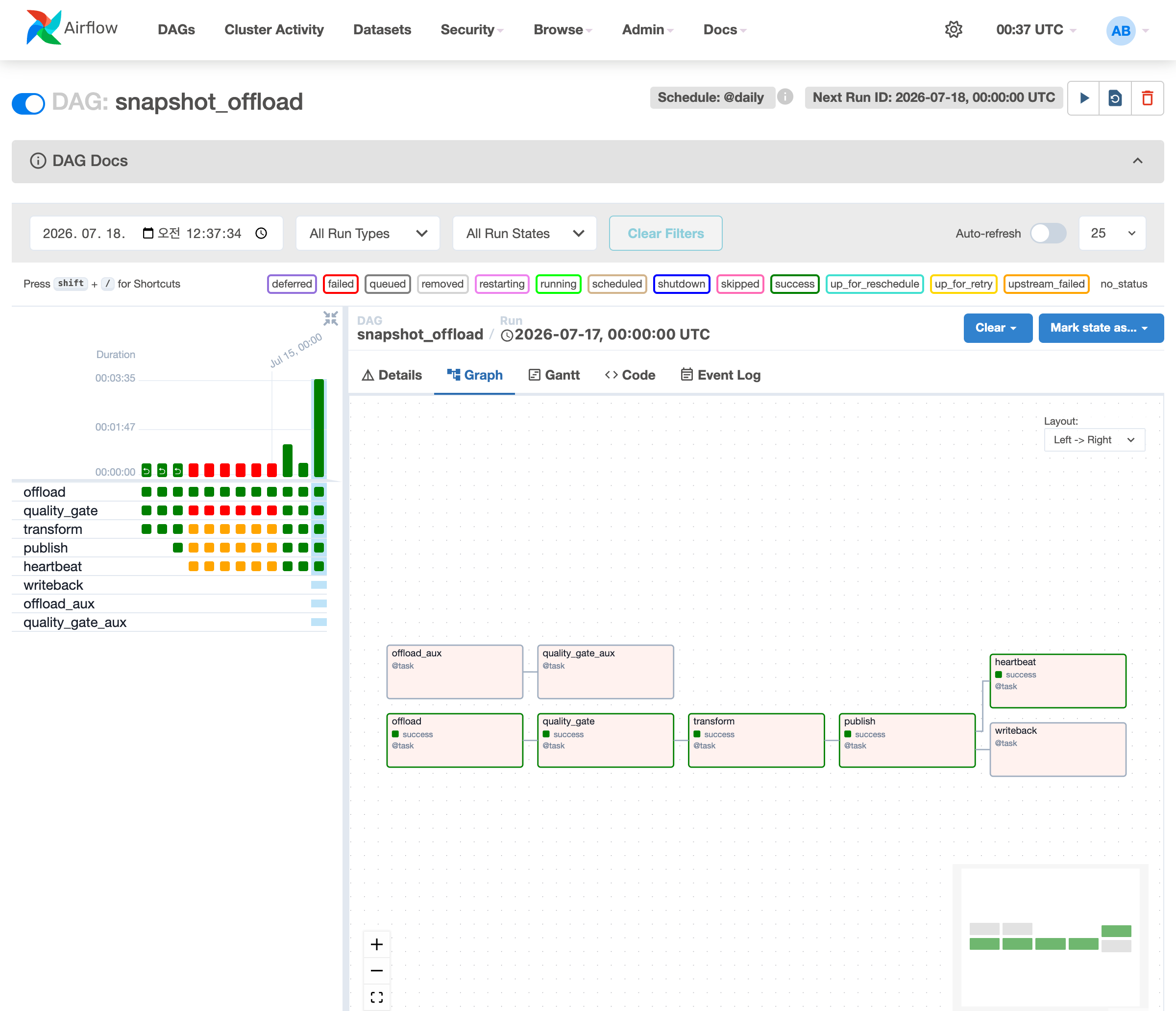Open the Layout Left -> Right dropdown
This screenshot has width=1176, height=1011.
click(1094, 440)
